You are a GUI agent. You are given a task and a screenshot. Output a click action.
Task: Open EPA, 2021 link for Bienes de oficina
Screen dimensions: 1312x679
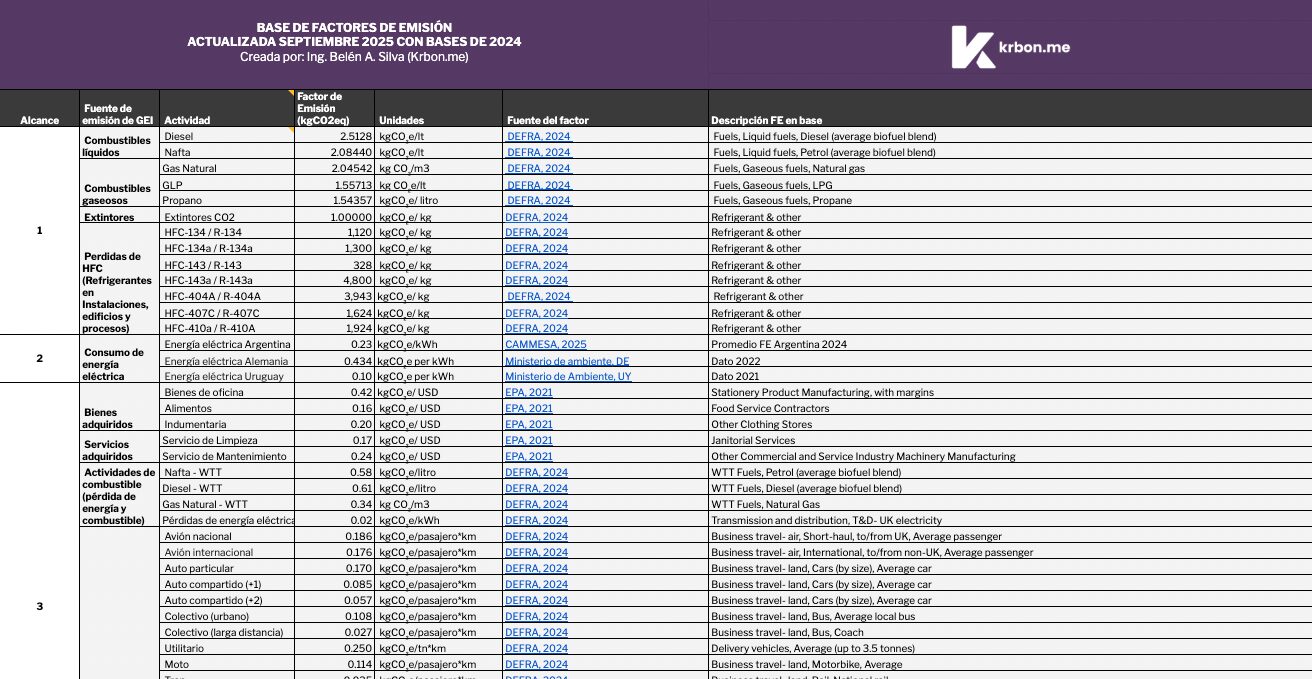tap(529, 392)
